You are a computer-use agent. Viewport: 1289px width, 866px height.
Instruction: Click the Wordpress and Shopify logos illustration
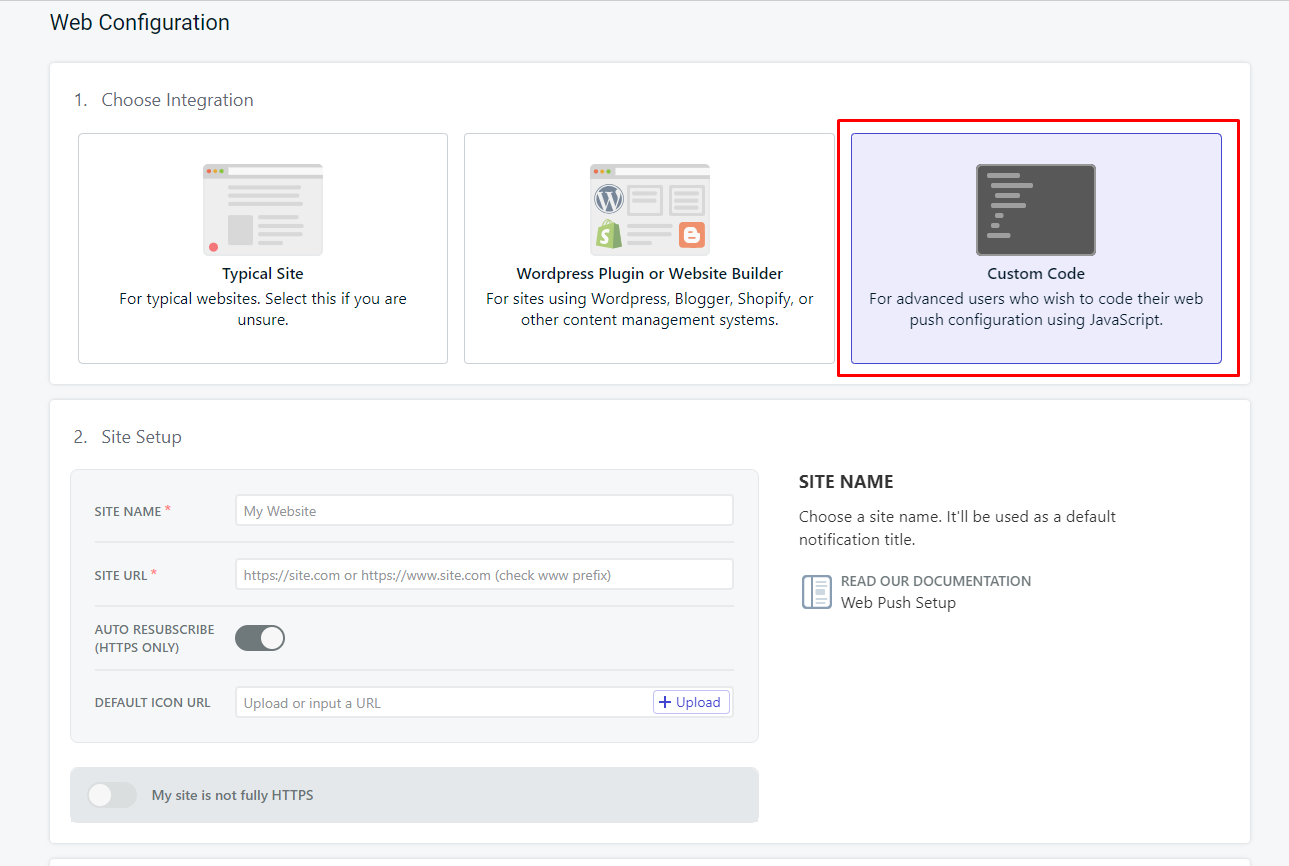point(650,210)
